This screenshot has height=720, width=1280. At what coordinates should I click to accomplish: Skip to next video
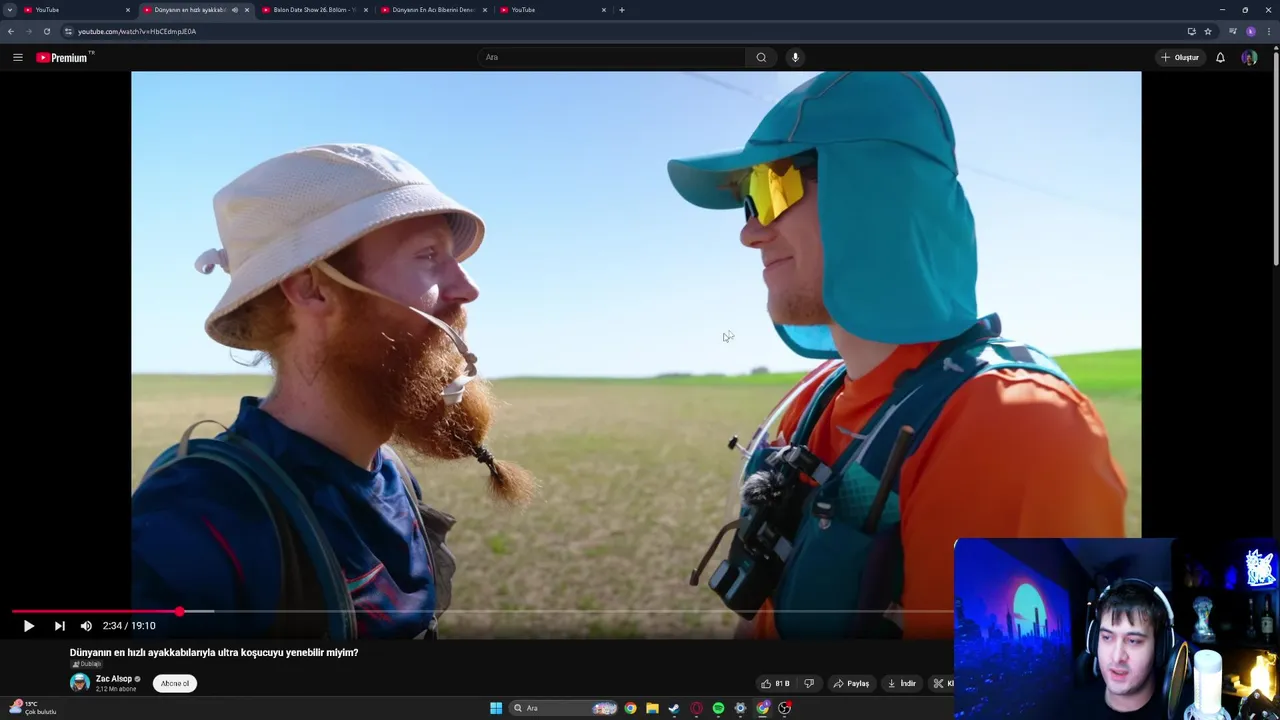(x=60, y=626)
